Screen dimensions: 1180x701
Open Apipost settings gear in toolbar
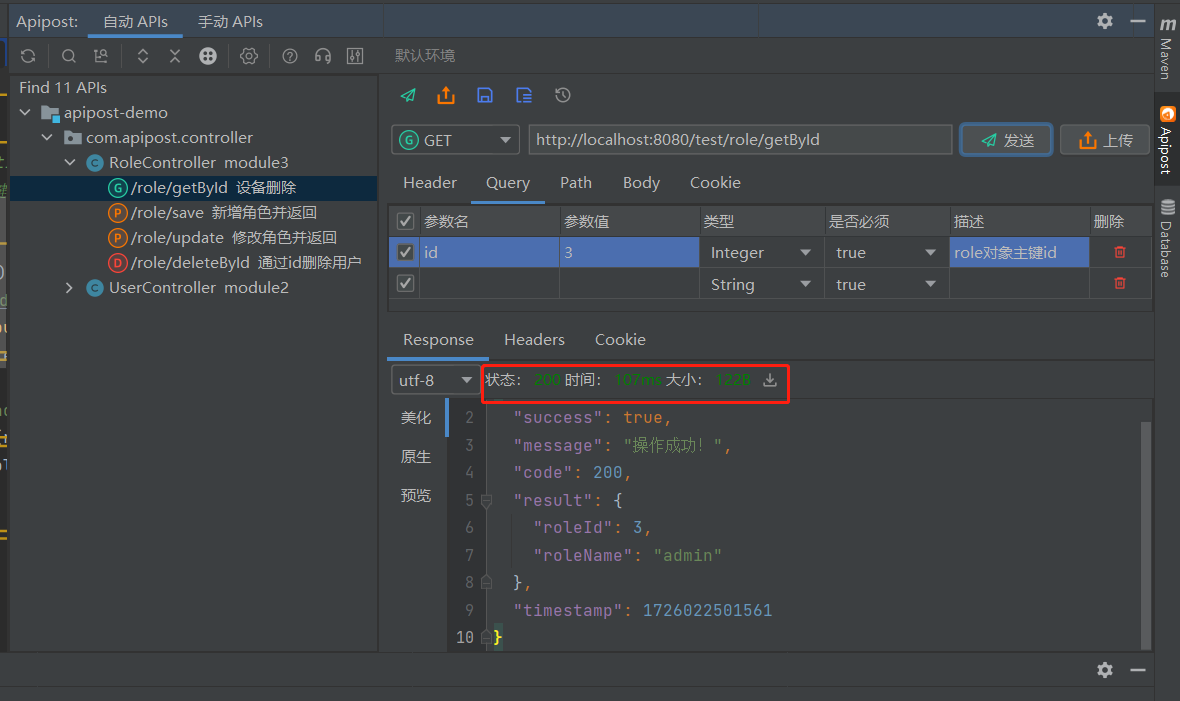(248, 56)
